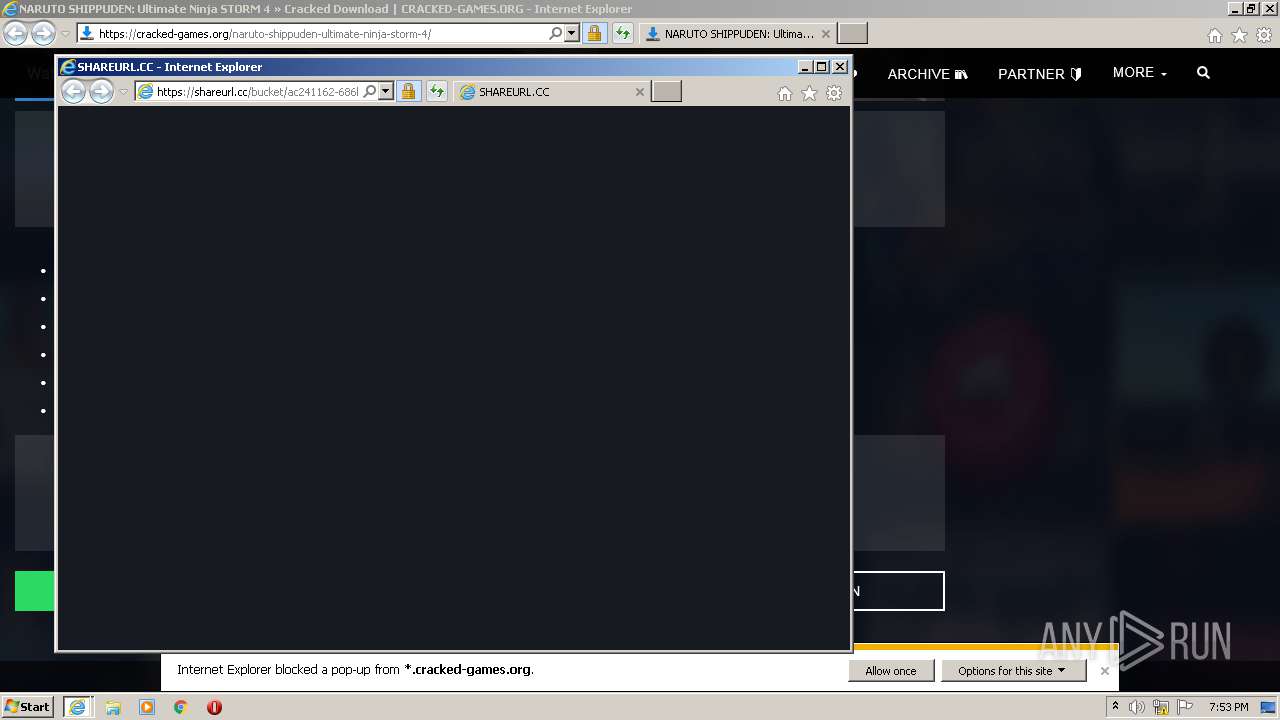Viewport: 1280px width, 720px height.
Task: Click lock icon in cracked-games.org window
Action: [x=594, y=34]
